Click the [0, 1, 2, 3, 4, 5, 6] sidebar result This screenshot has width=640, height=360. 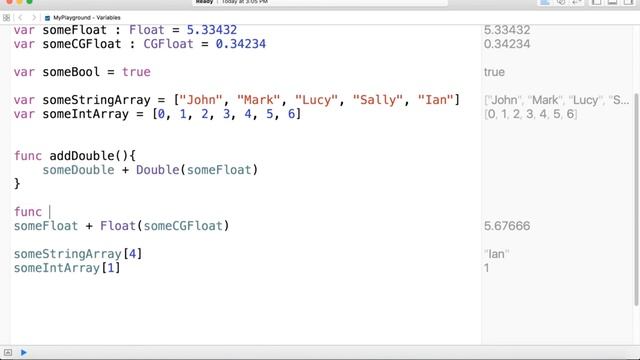click(531, 114)
